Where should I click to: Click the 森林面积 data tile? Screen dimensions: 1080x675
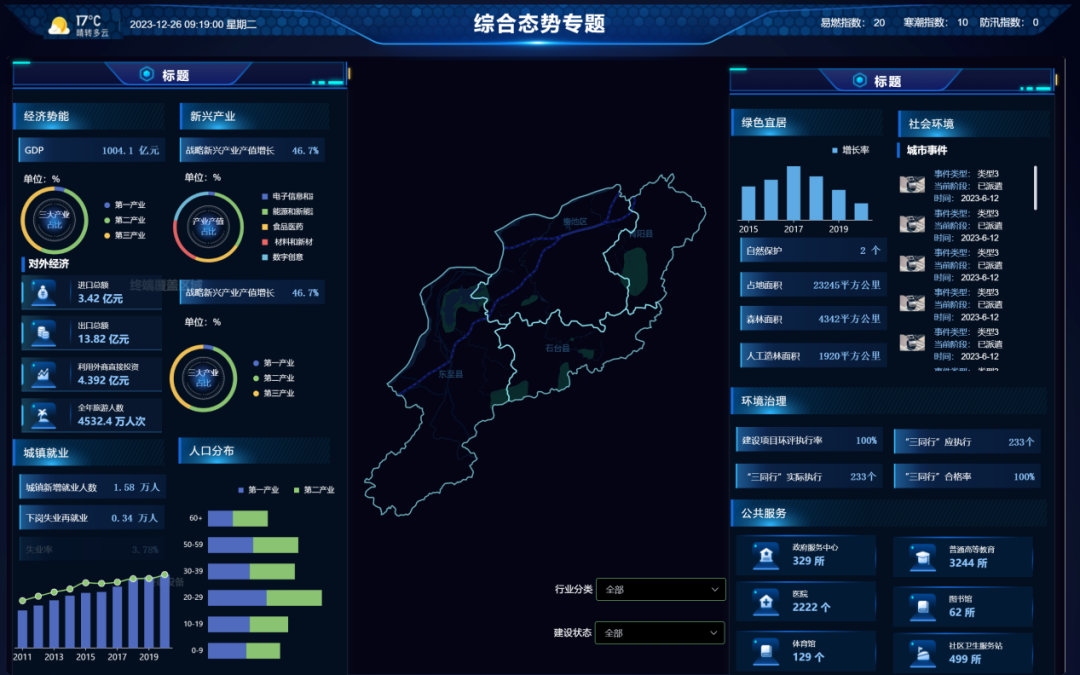coord(811,320)
